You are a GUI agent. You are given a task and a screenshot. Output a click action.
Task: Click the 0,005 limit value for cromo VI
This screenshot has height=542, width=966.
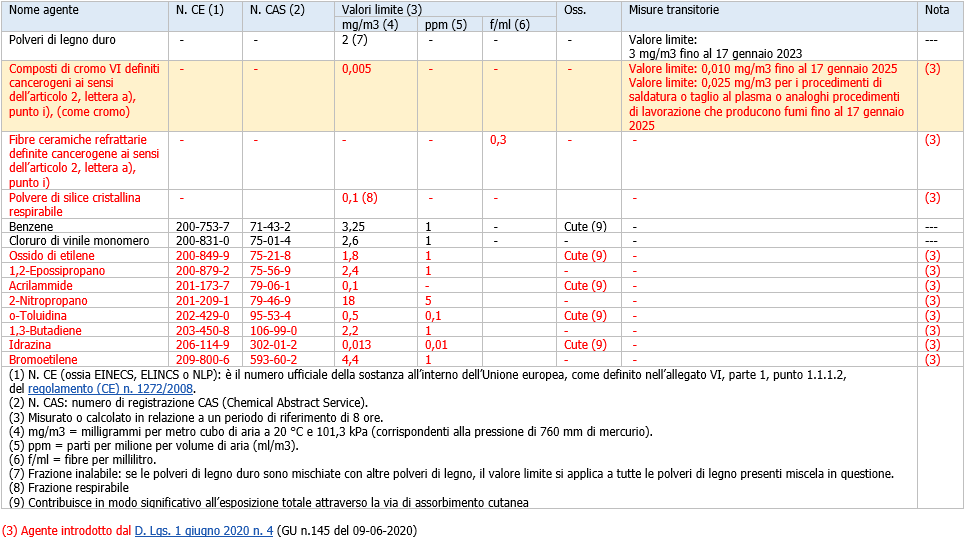pyautogui.click(x=357, y=69)
